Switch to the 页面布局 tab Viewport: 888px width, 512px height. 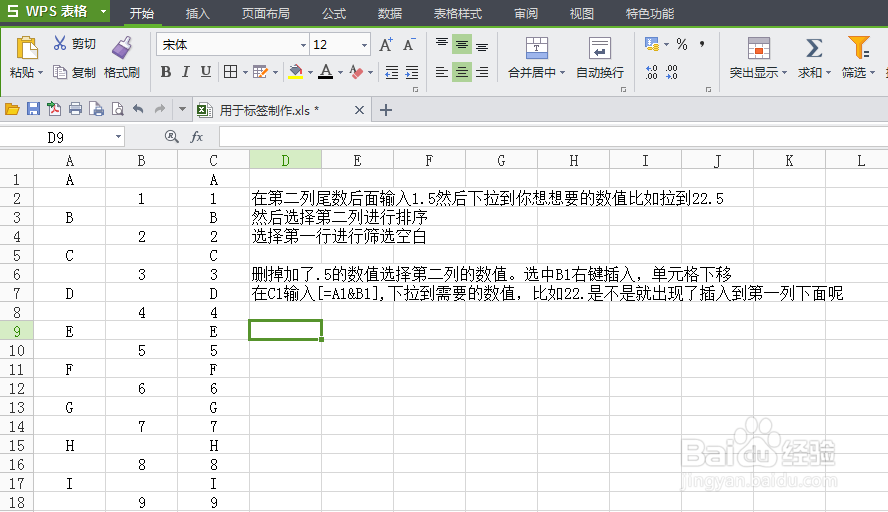[266, 14]
